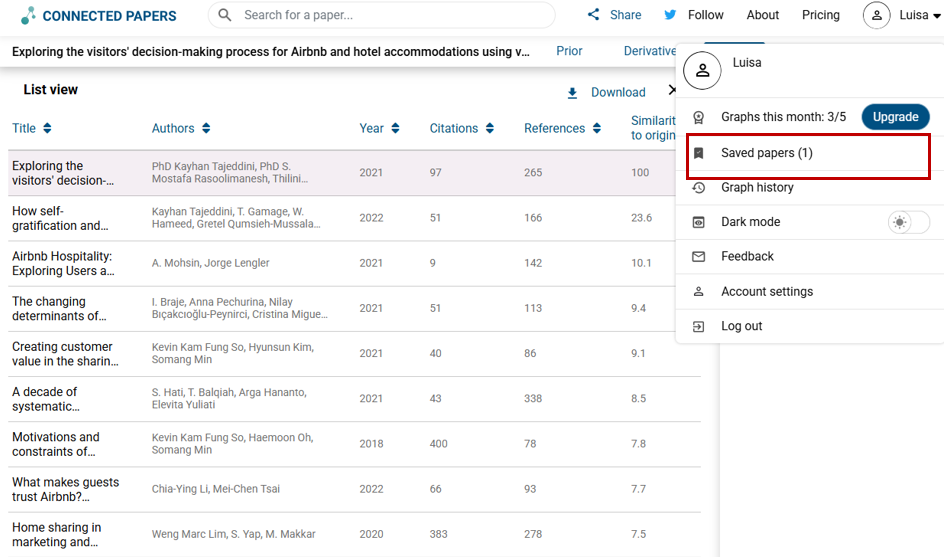947x557 pixels.
Task: Click the Connected Papers logo icon
Action: 28,15
